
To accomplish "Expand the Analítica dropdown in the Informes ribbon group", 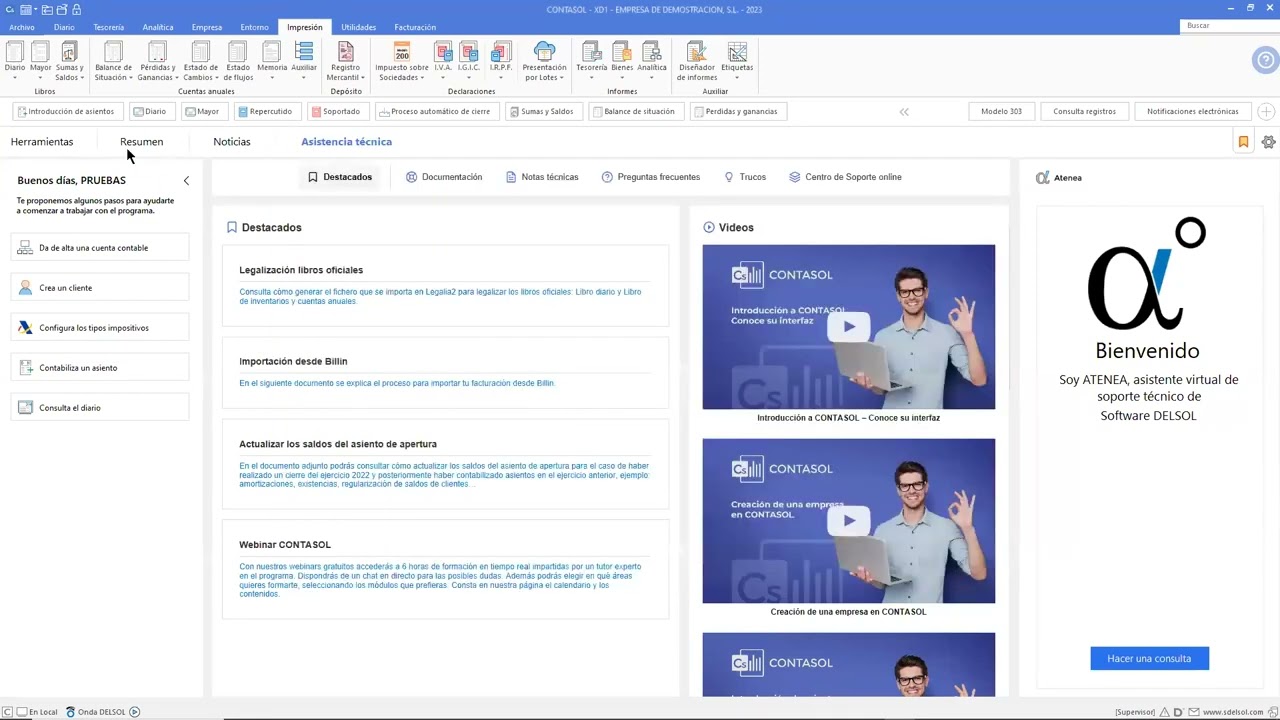I will 652,76.
